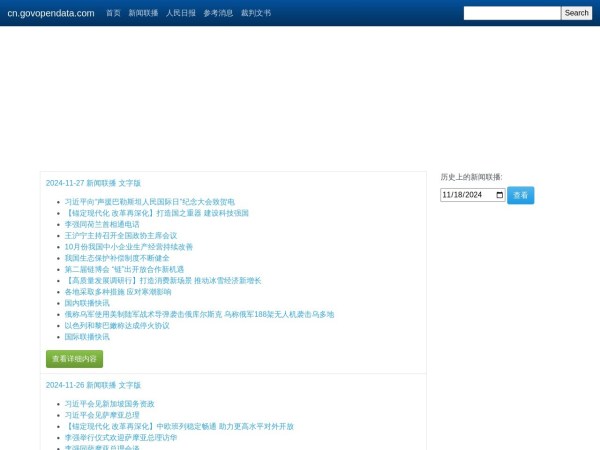This screenshot has width=600, height=450.
Task: Select the 参考消息 navigation item
Action: pos(218,13)
